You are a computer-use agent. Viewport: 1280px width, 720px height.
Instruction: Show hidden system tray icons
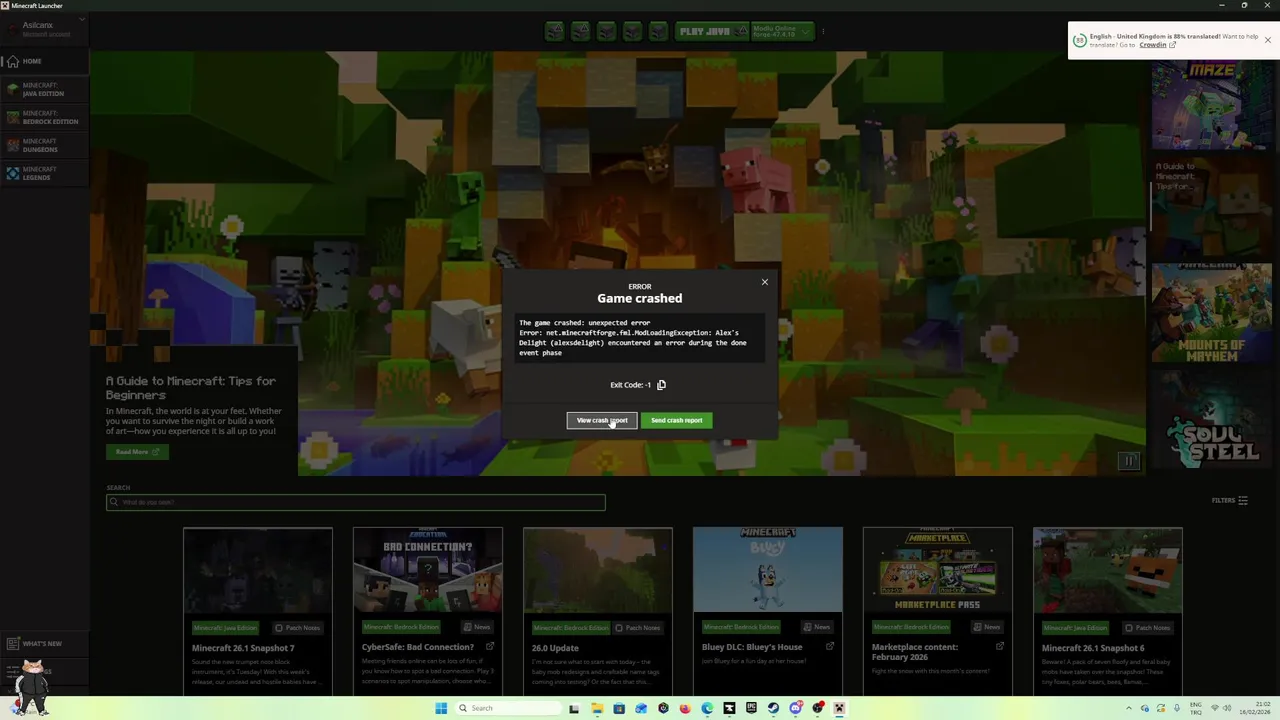1129,708
